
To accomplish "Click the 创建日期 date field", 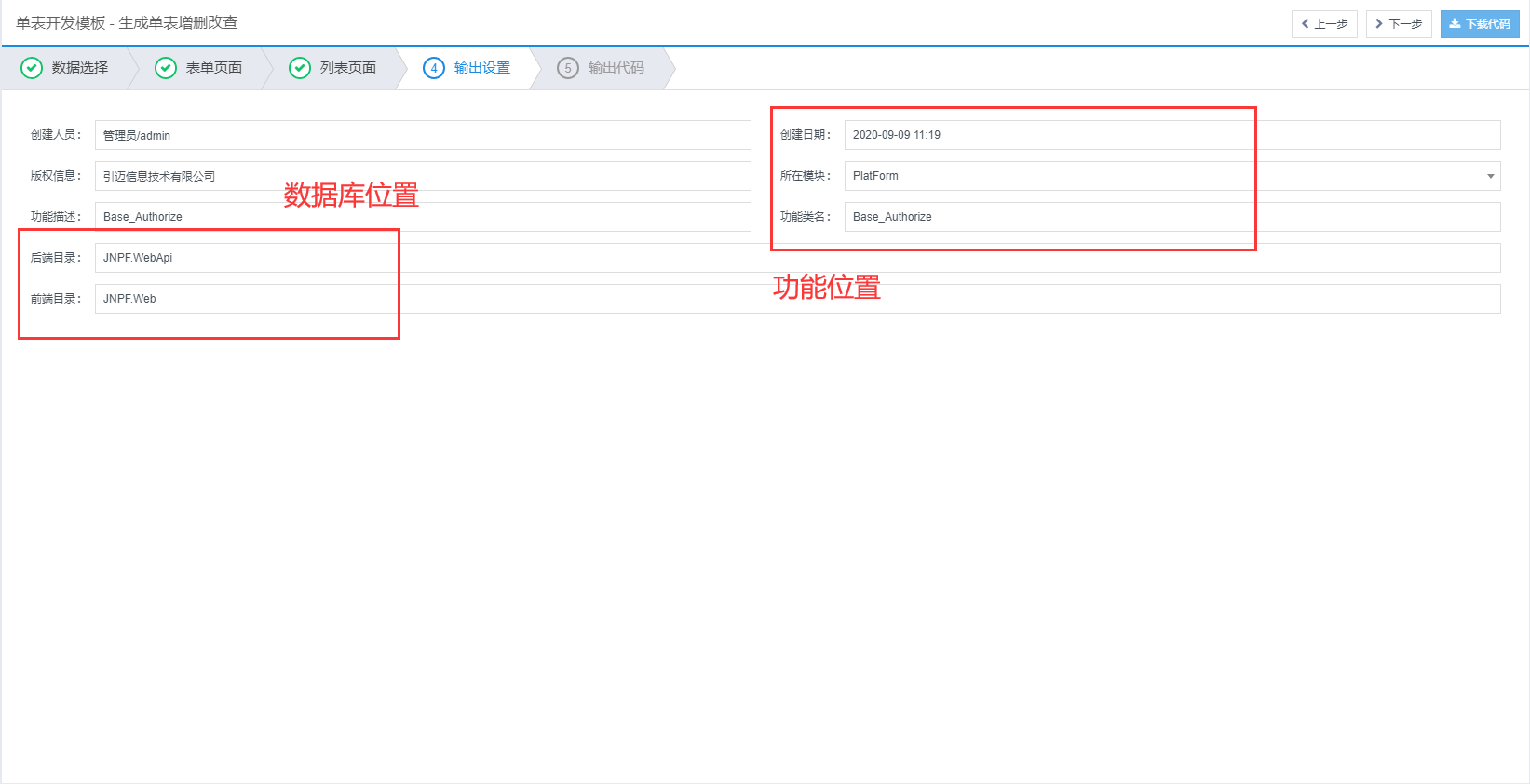I will point(1171,135).
